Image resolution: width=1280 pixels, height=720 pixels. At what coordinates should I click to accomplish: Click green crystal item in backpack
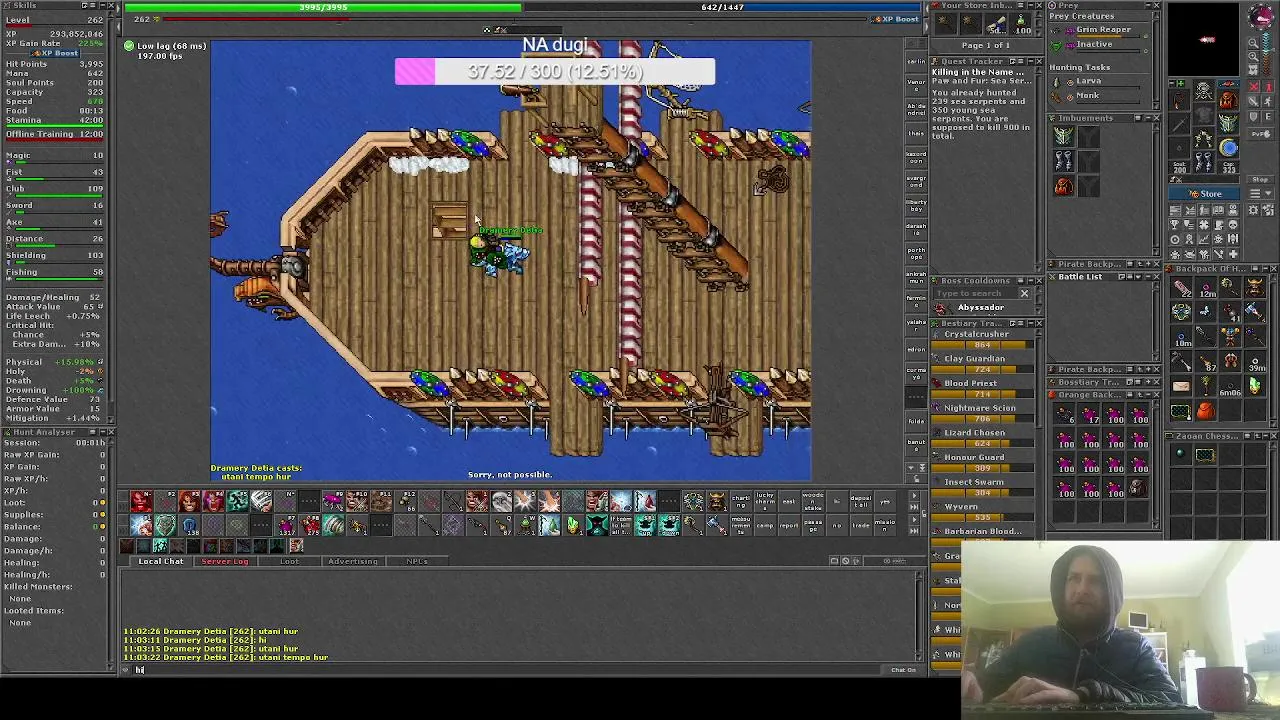[x=1255, y=386]
